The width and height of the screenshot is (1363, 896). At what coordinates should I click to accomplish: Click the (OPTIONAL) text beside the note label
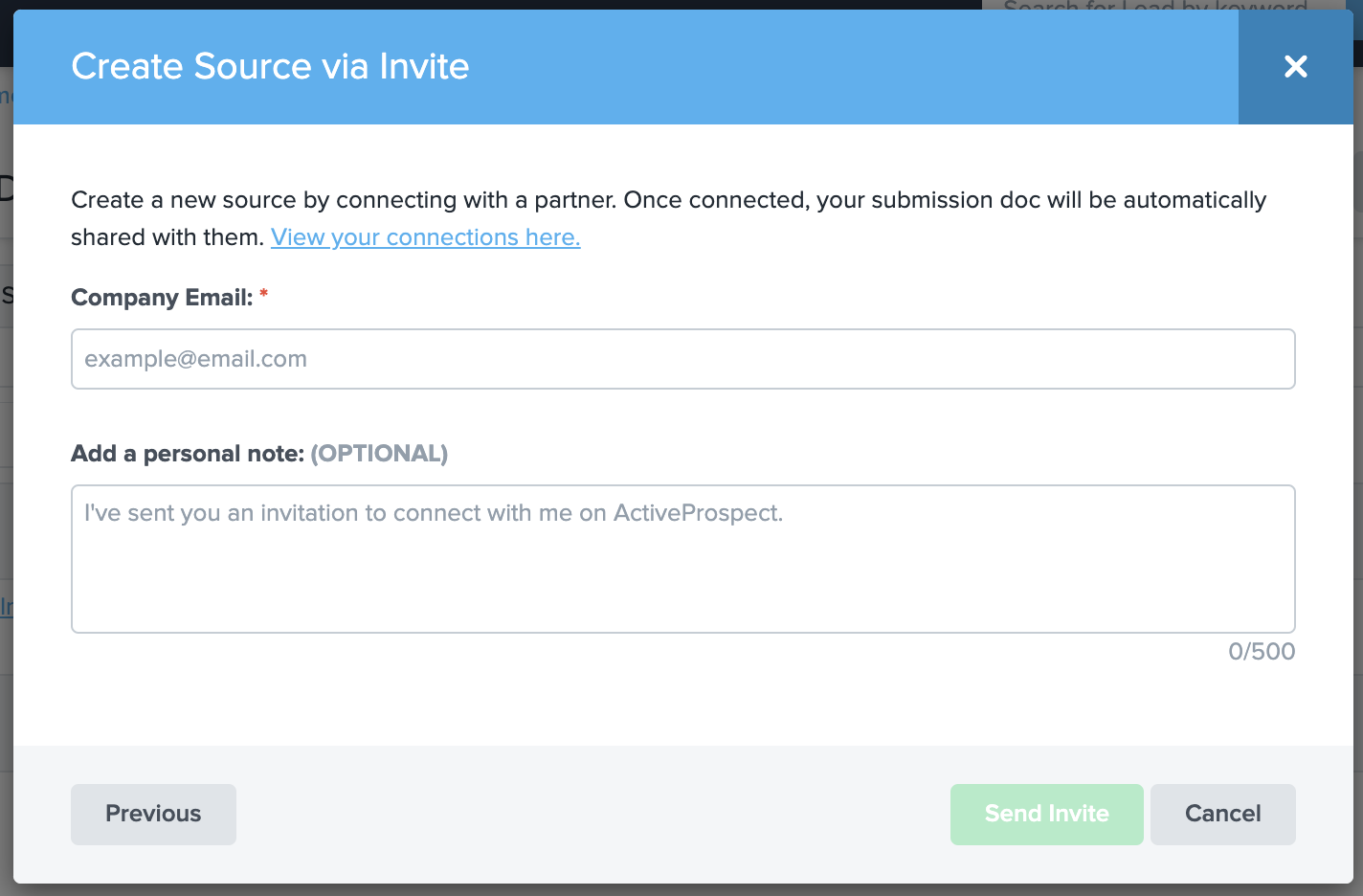pos(379,454)
